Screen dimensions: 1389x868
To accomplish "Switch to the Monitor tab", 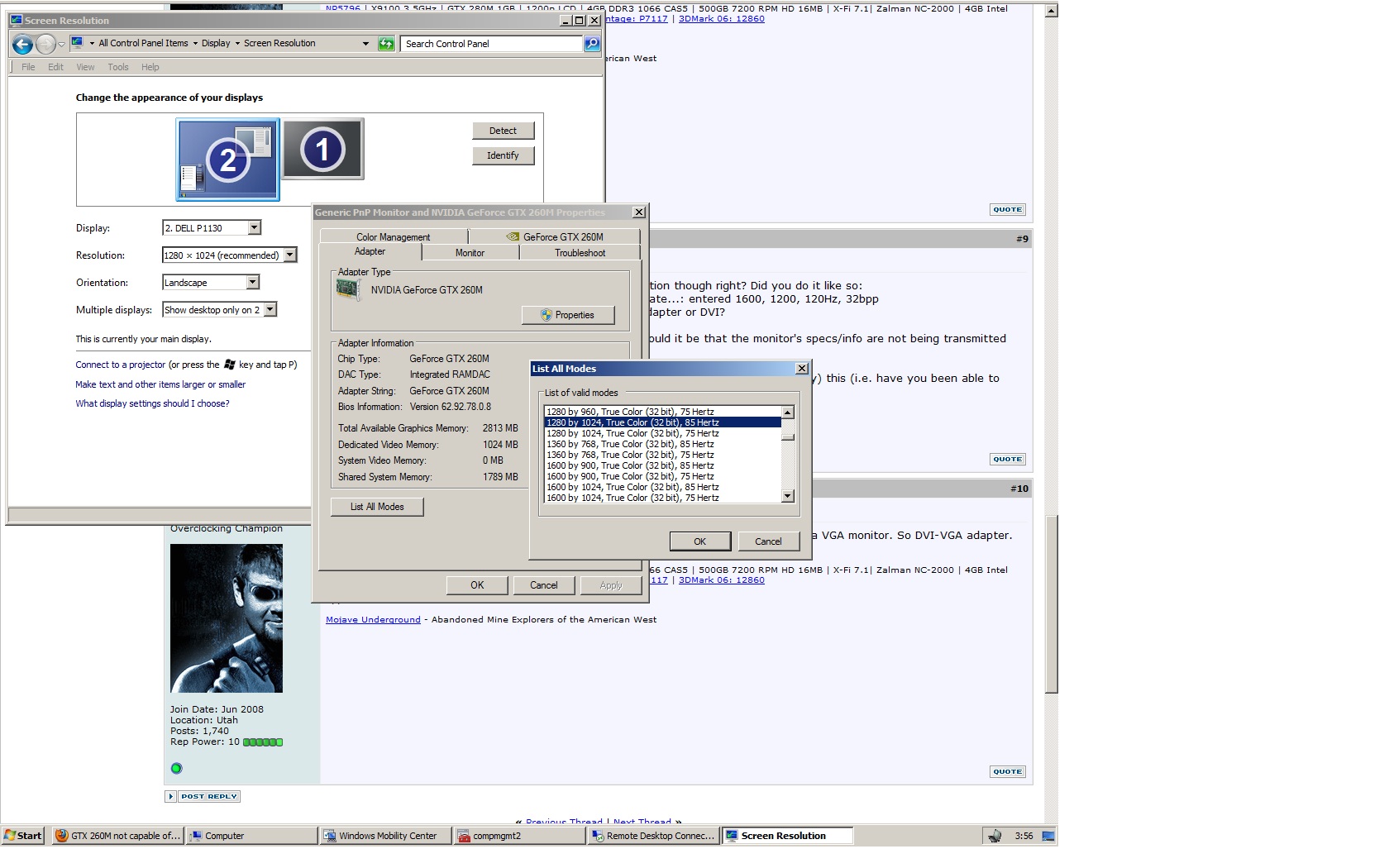I will [x=470, y=253].
